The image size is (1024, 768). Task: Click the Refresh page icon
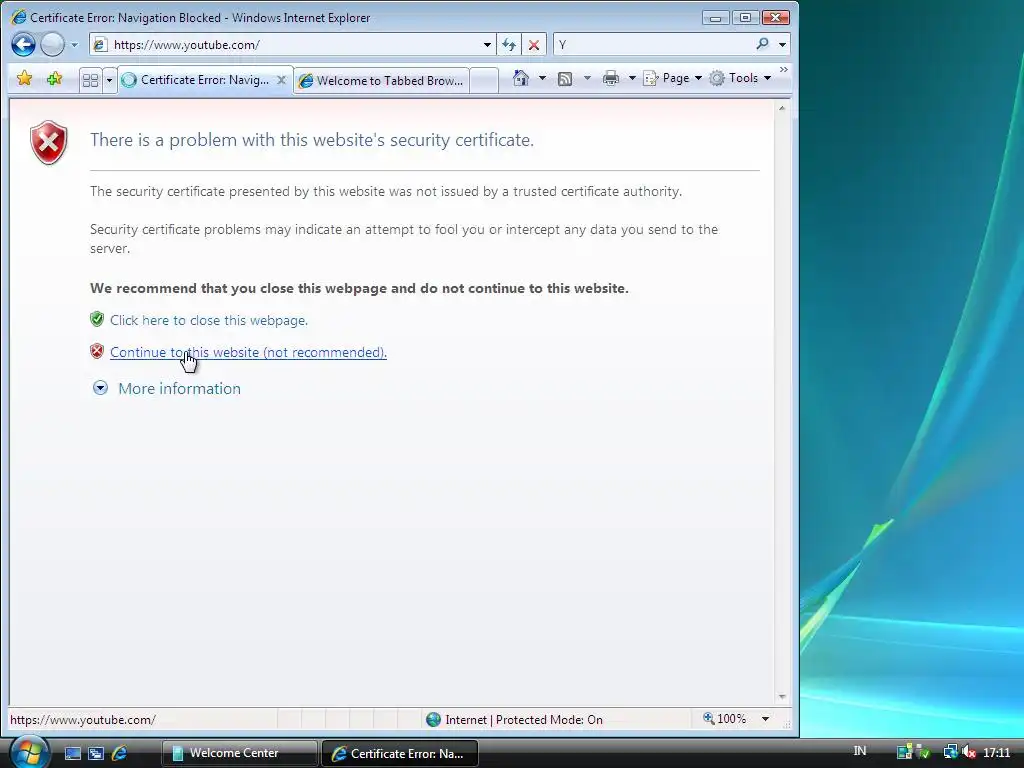(509, 45)
